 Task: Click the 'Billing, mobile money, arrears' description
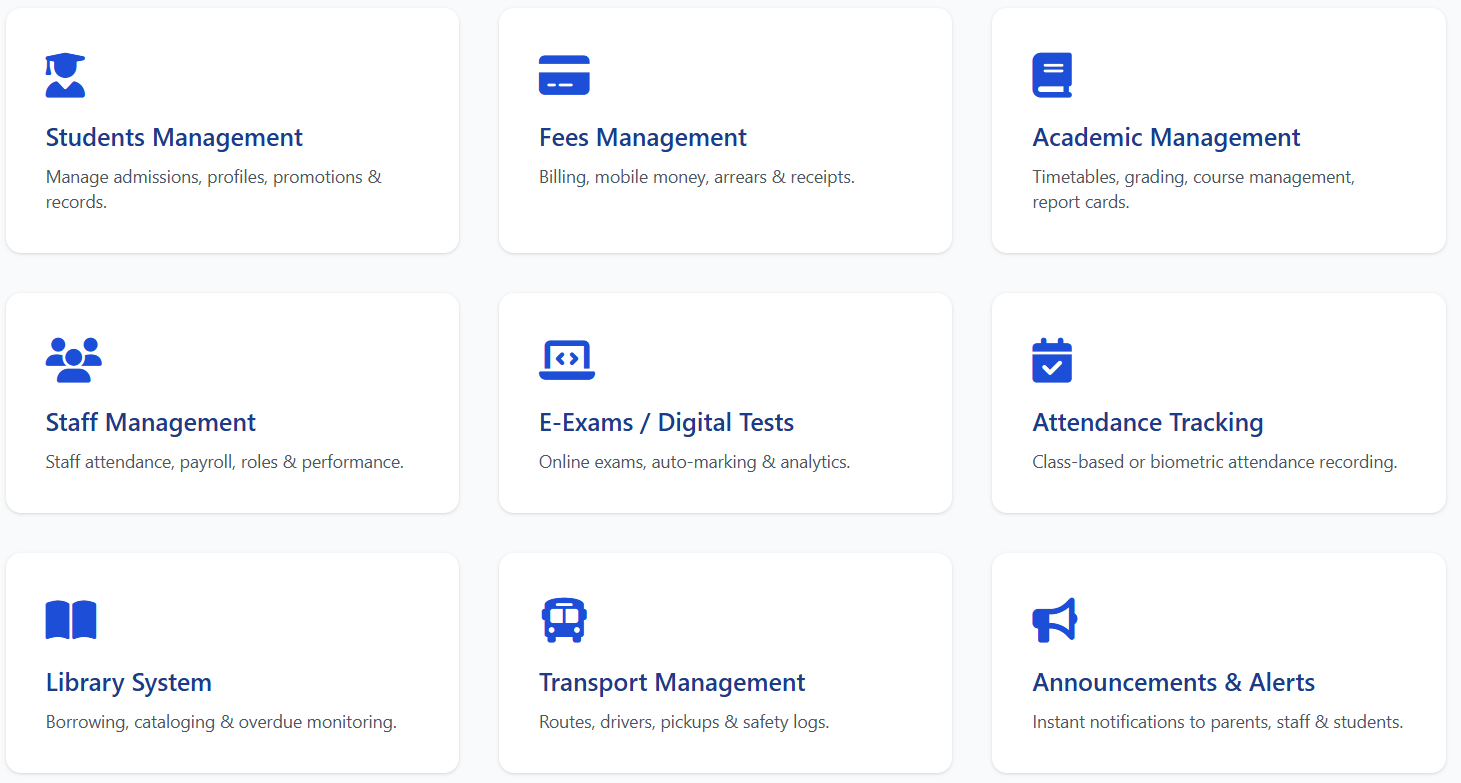pos(696,177)
